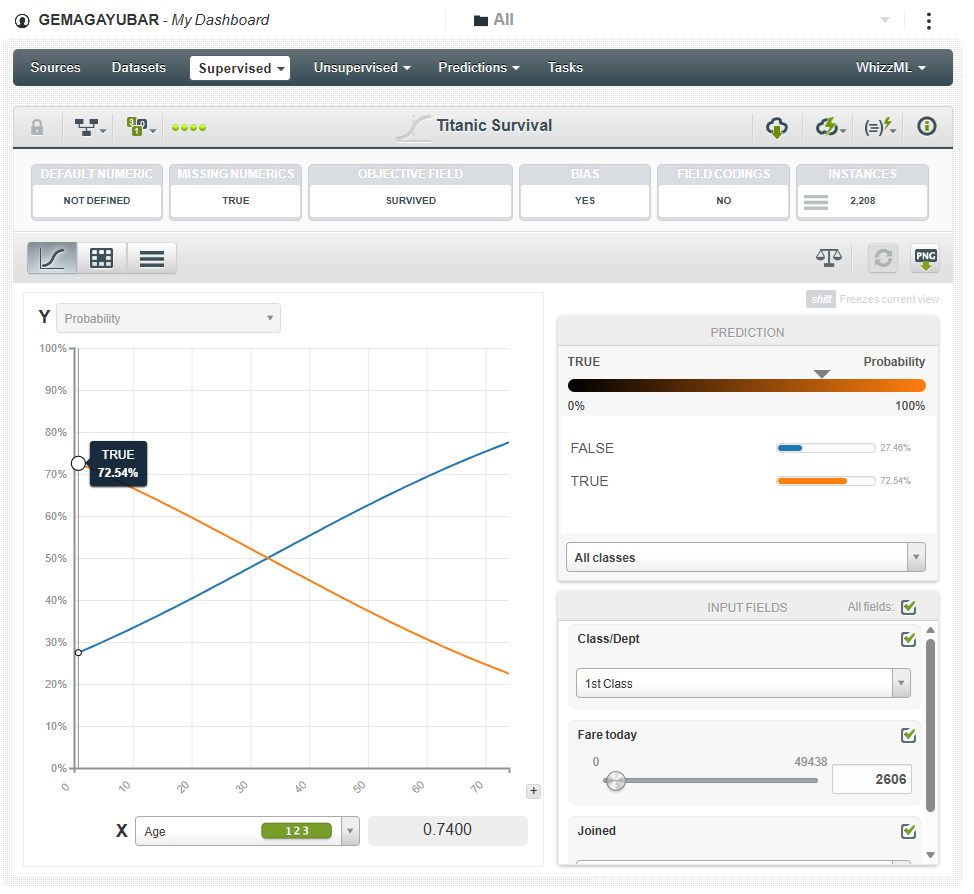Uncheck the All fields checkbox
Screen dimensions: 974x894
click(x=908, y=607)
